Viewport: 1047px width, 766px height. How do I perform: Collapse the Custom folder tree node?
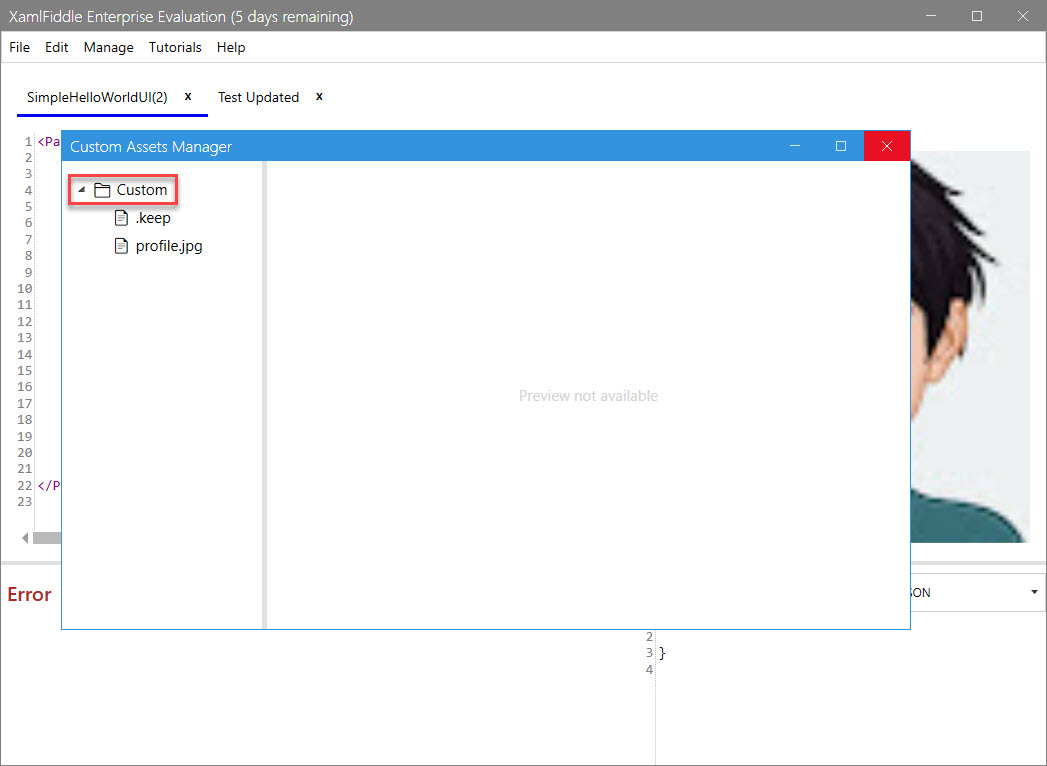81,190
